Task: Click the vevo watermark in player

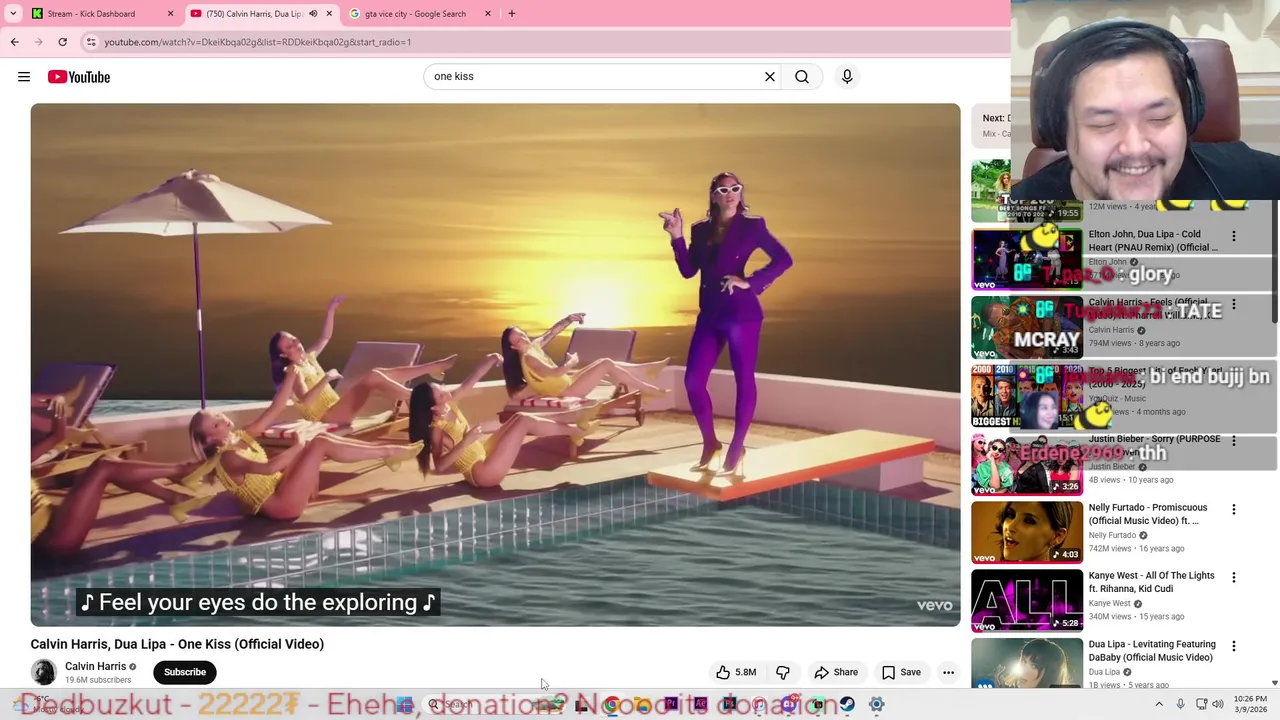Action: pyautogui.click(x=935, y=605)
